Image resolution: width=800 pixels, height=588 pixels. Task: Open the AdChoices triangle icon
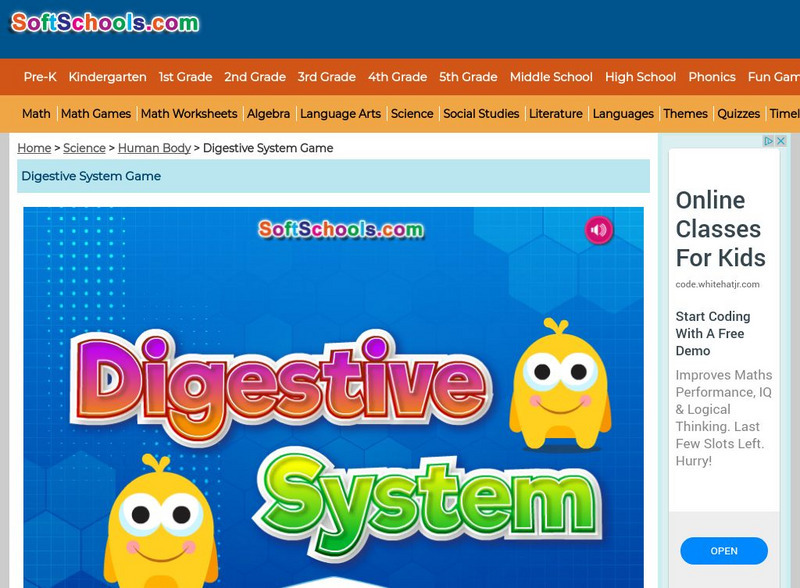[x=768, y=141]
